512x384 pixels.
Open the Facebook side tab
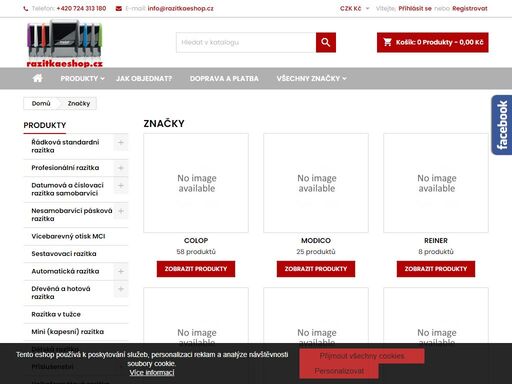(x=502, y=125)
